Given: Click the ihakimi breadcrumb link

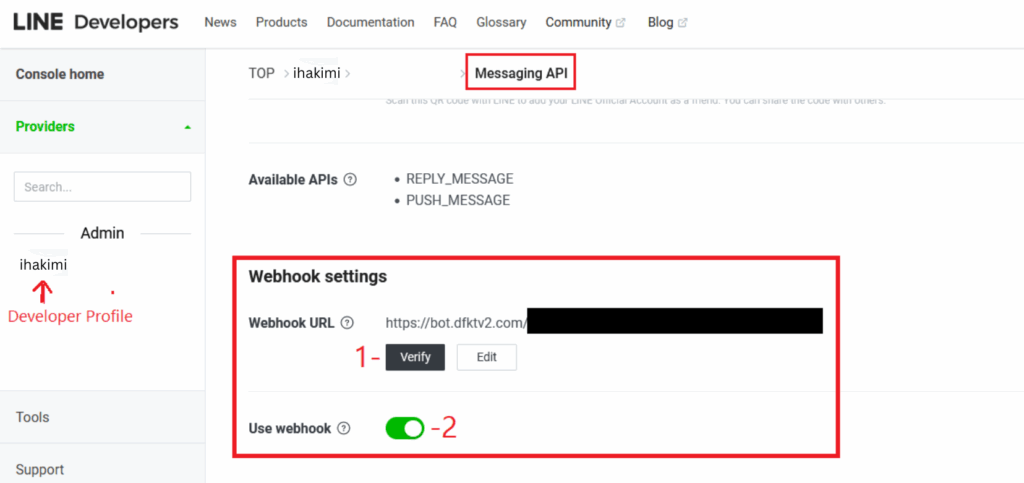Looking at the screenshot, I should click(x=317, y=73).
